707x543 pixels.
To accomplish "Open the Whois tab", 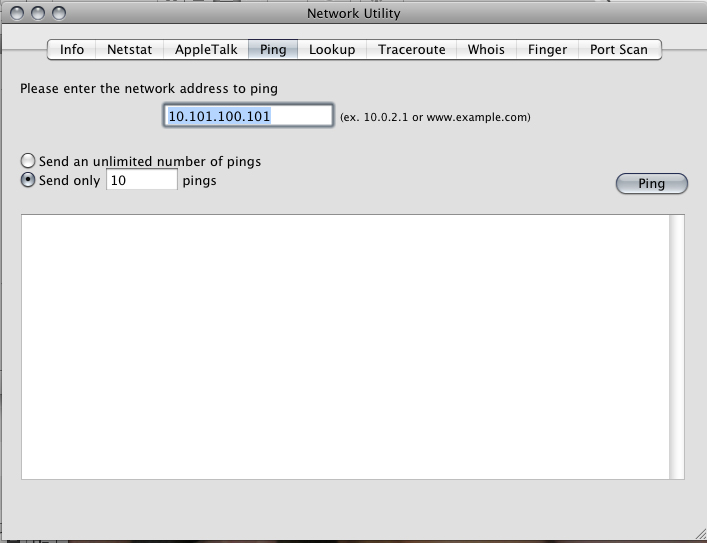I will 486,49.
